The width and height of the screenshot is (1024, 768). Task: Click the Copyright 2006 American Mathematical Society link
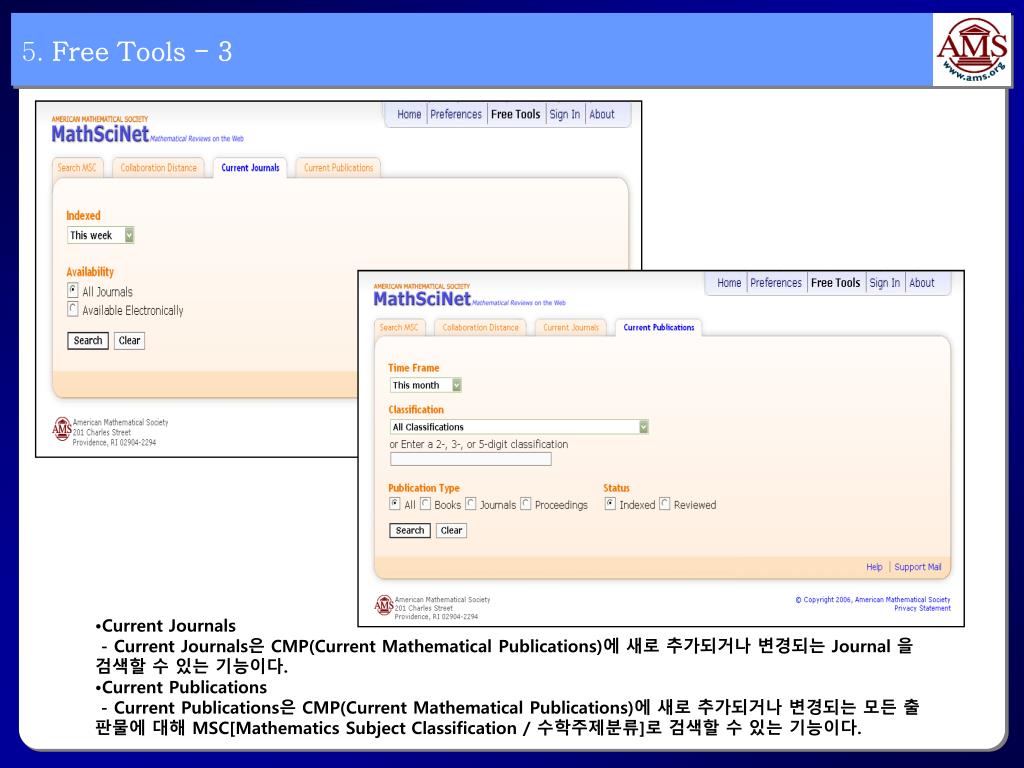873,600
